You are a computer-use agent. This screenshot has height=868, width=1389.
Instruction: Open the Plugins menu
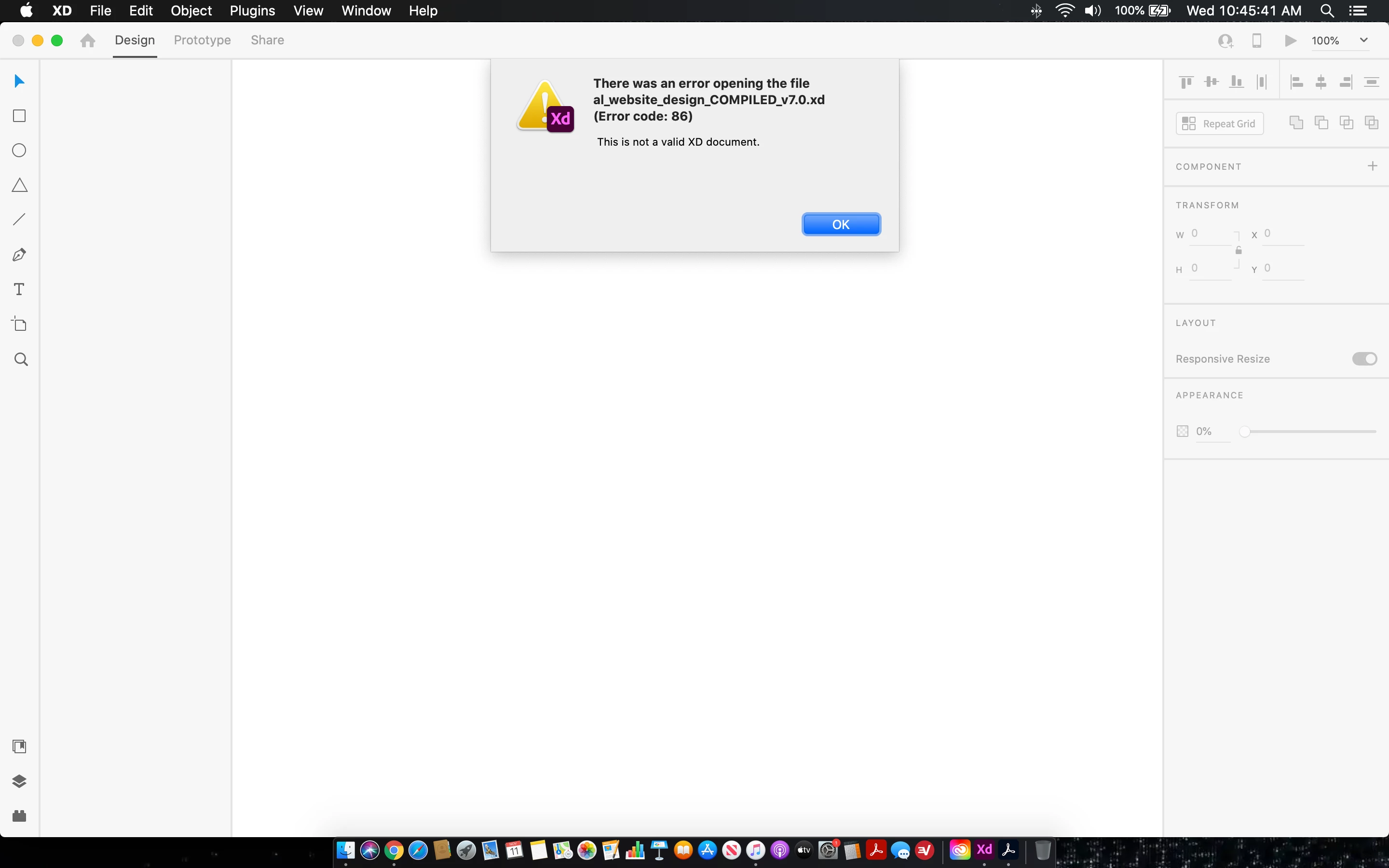point(252,11)
